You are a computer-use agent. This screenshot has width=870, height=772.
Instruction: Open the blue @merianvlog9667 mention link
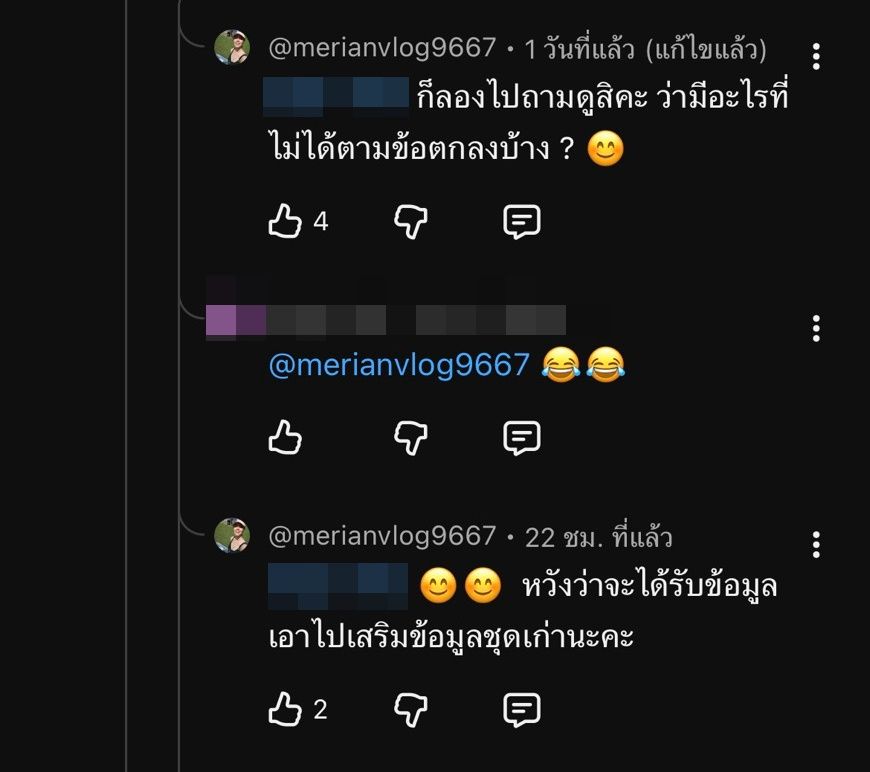[398, 365]
